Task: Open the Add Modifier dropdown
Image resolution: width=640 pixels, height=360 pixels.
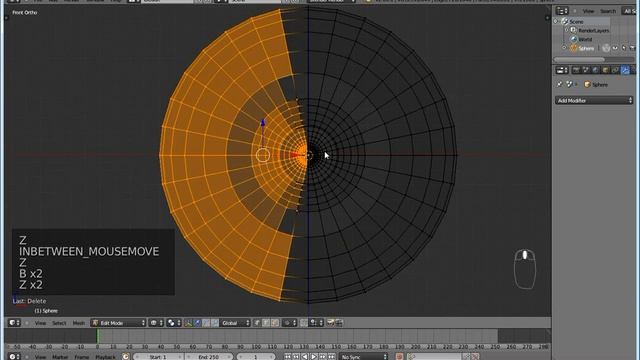Action: (594, 100)
